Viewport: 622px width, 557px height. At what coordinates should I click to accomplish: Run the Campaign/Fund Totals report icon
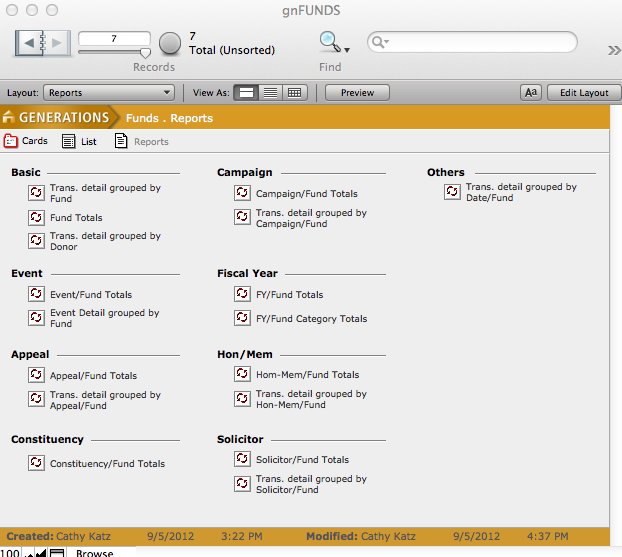(x=242, y=193)
